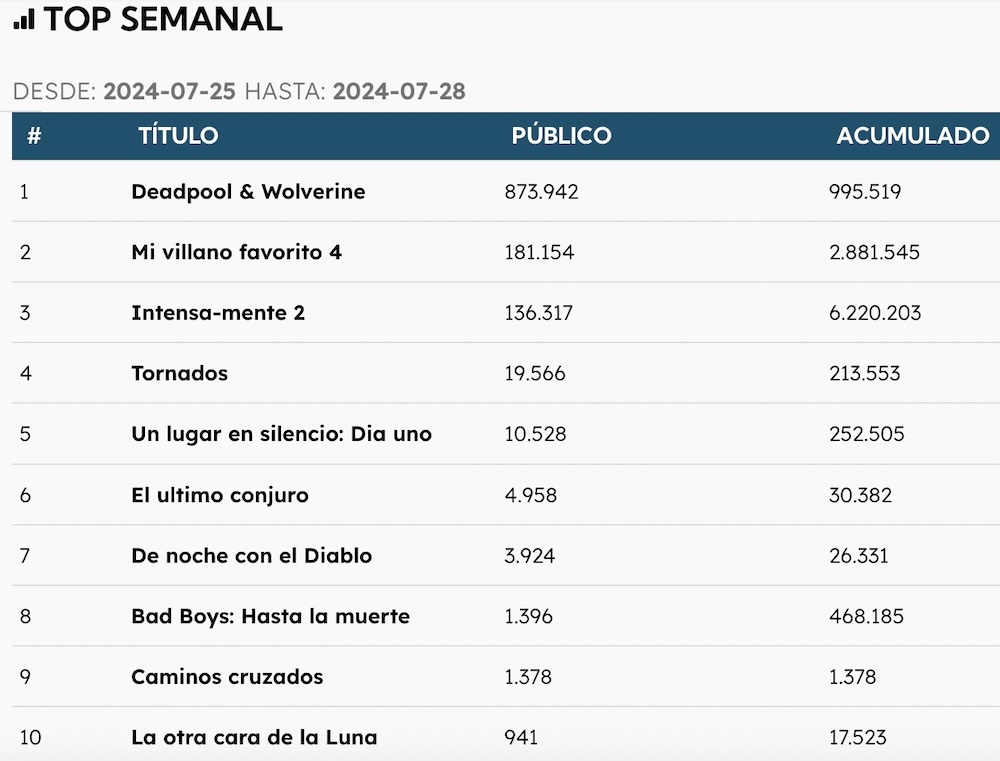Open Mi villano favorito 4 entry
Image resolution: width=1000 pixels, height=761 pixels.
click(237, 252)
